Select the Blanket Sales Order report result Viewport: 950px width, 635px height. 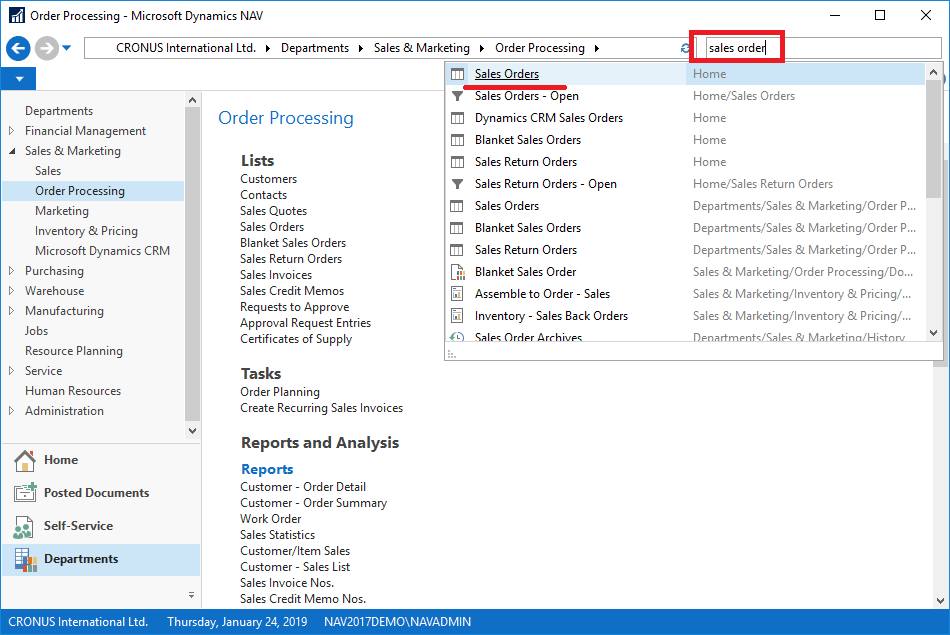point(525,272)
